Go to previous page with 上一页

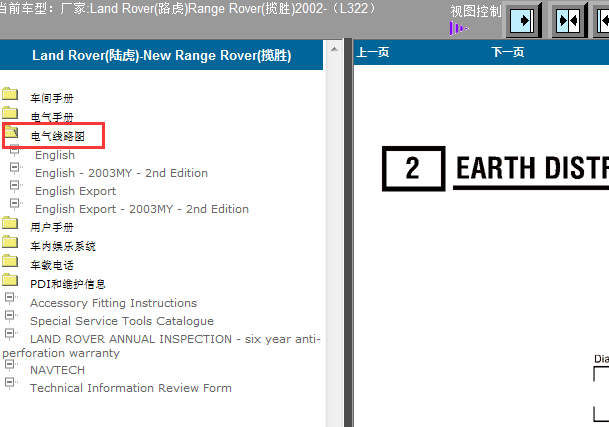pos(373,53)
